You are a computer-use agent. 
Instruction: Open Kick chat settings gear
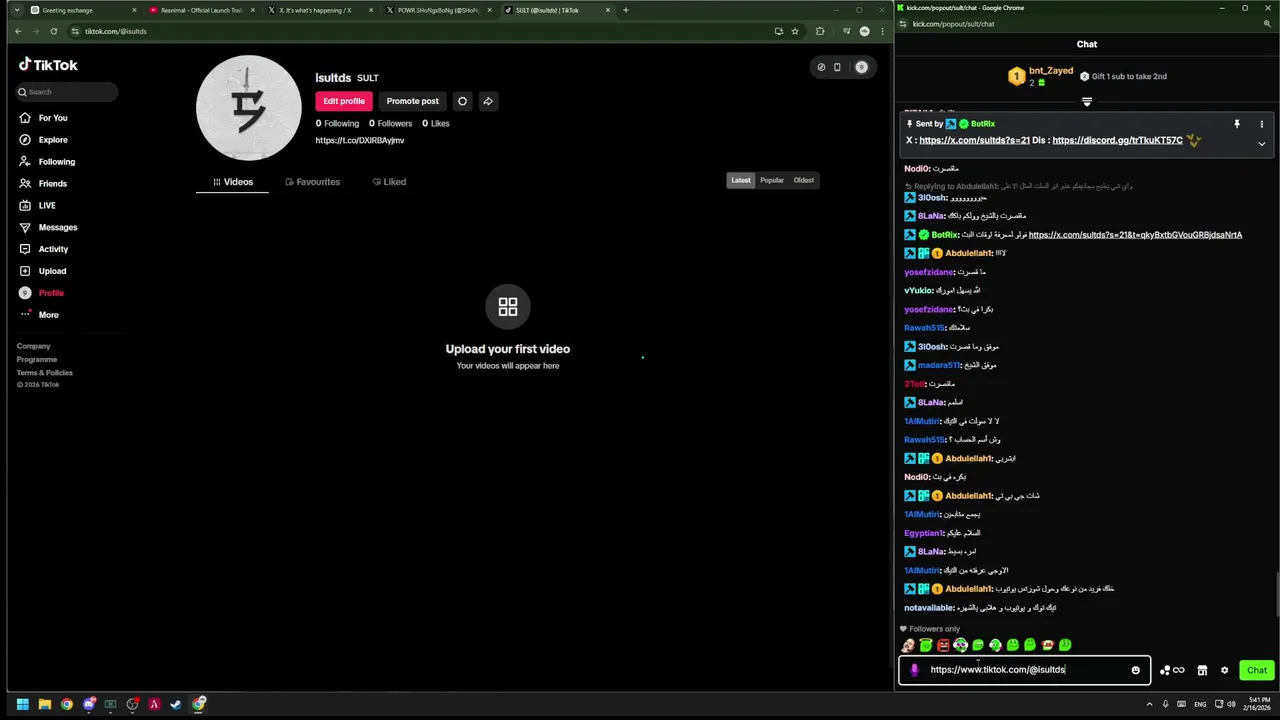1224,670
